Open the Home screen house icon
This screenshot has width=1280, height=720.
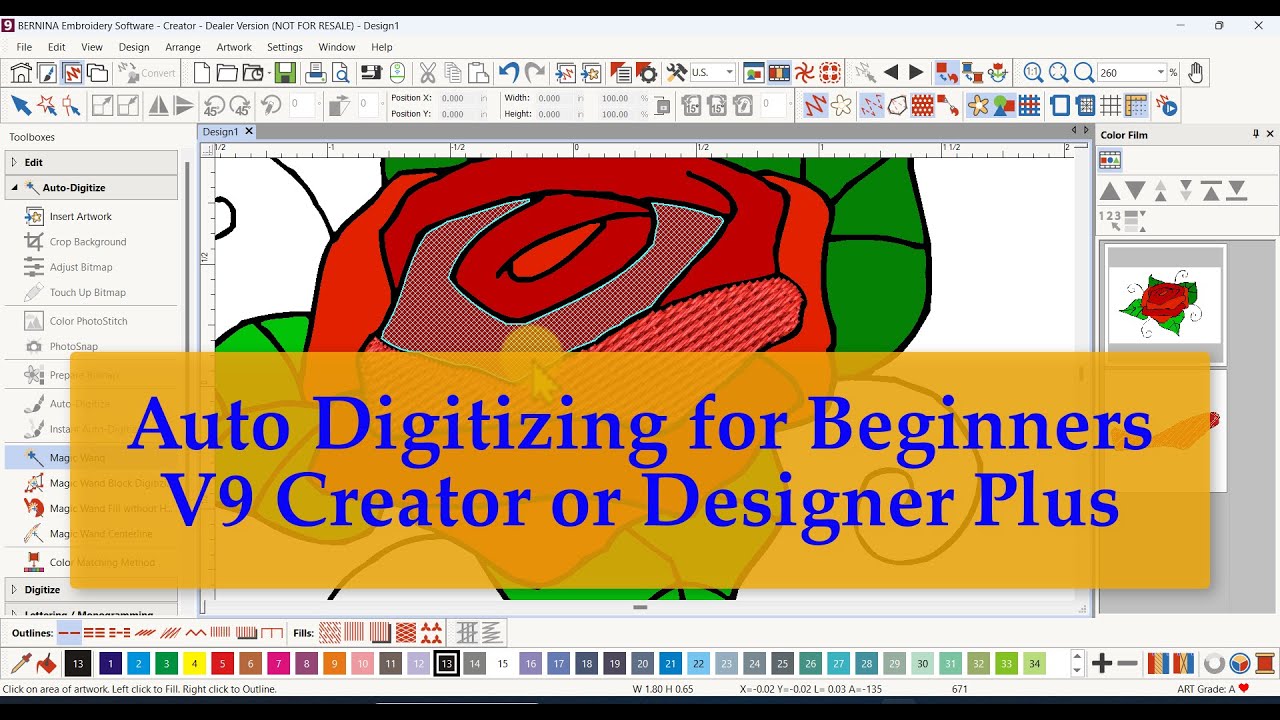(x=22, y=72)
